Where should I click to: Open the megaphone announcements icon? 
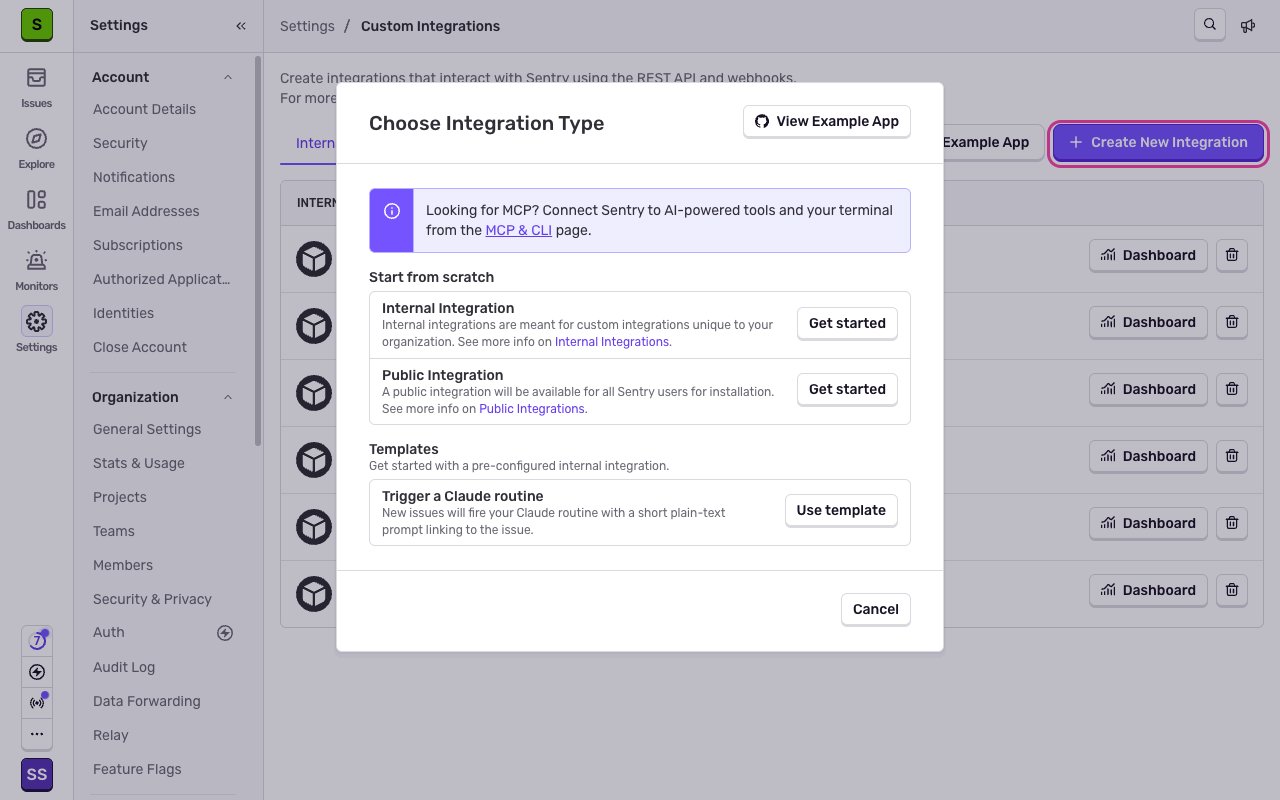[x=1248, y=26]
